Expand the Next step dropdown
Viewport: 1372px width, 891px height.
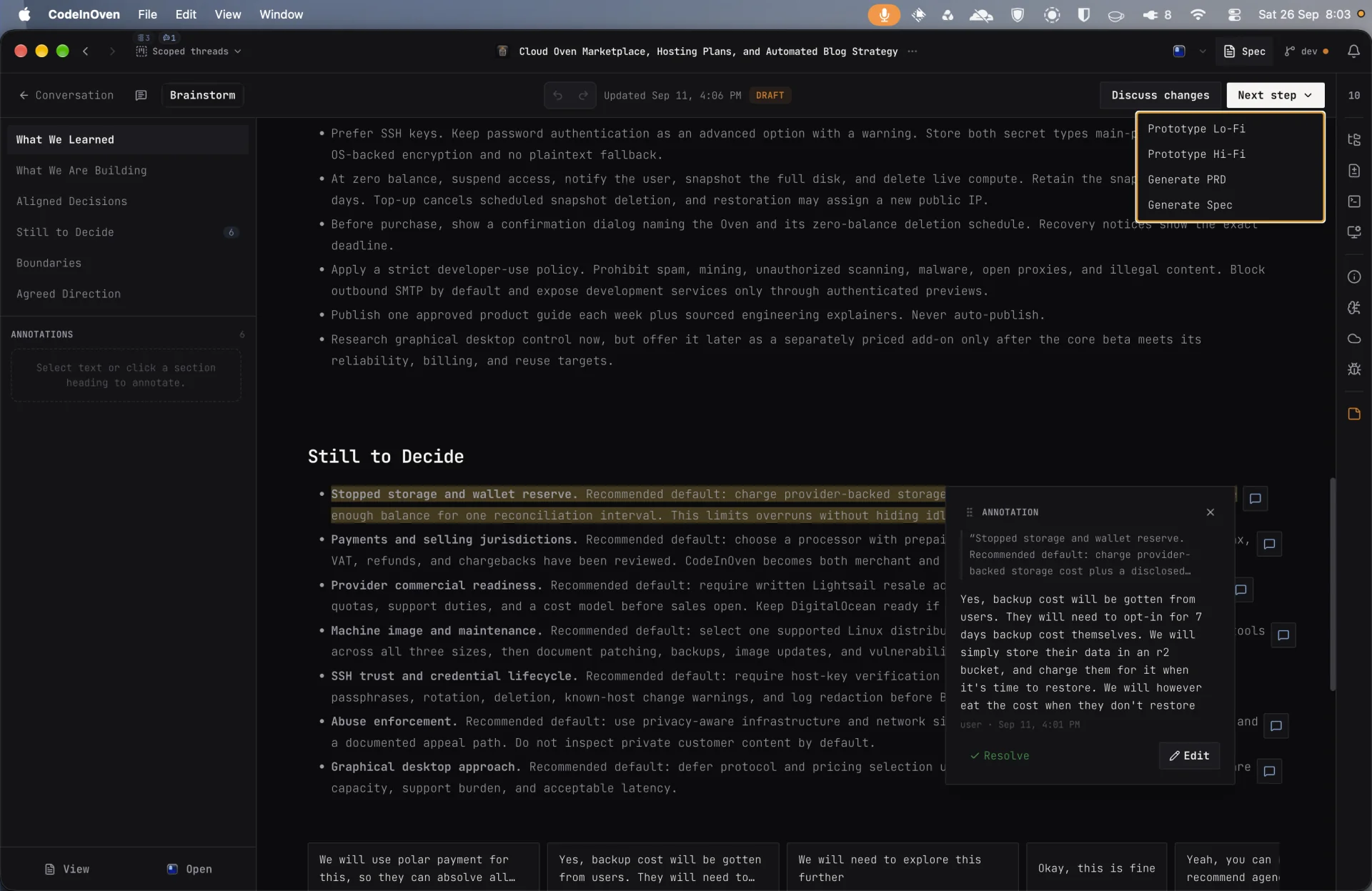tap(1275, 95)
